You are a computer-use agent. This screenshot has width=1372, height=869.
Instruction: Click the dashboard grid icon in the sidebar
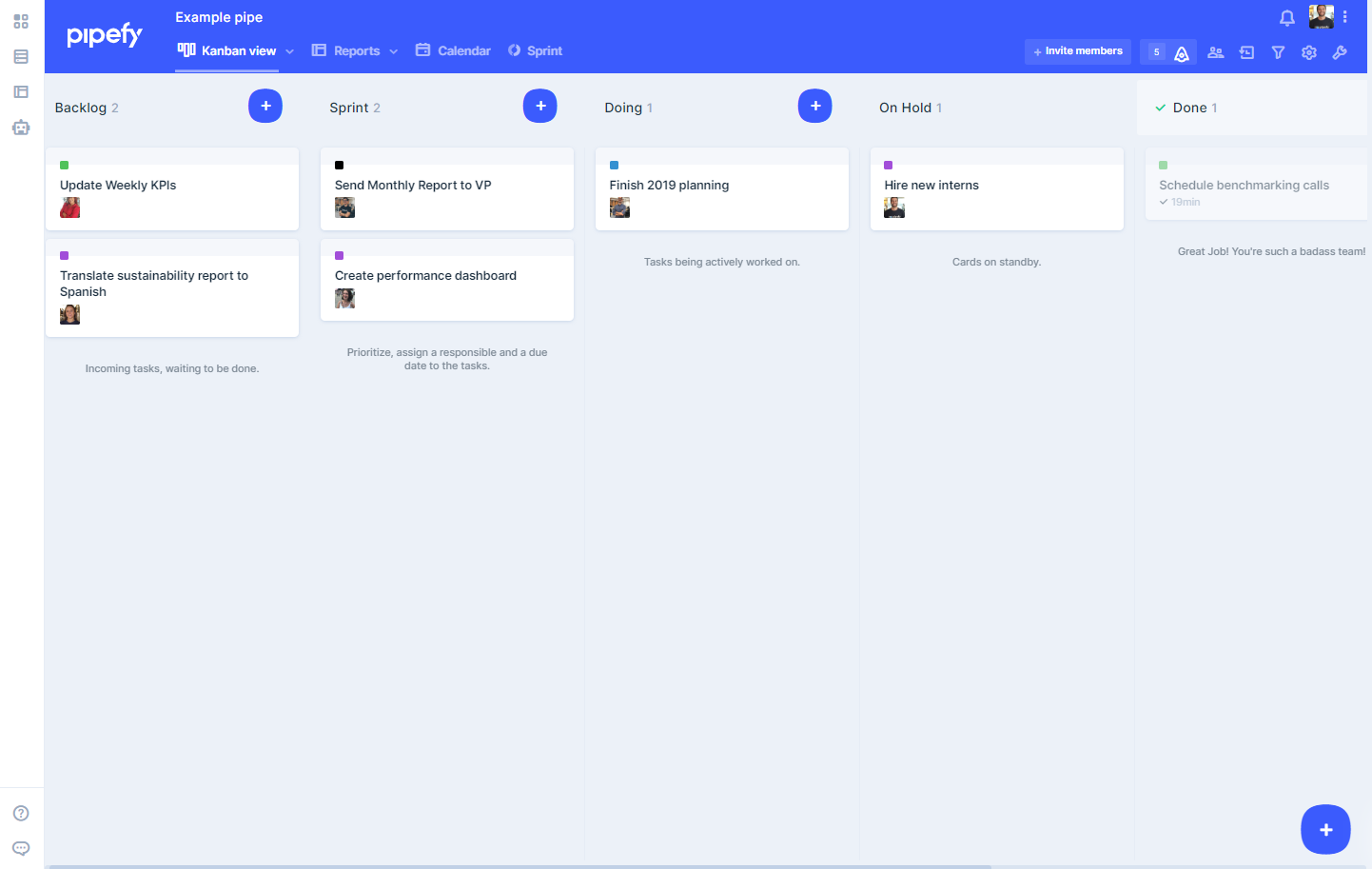(21, 21)
